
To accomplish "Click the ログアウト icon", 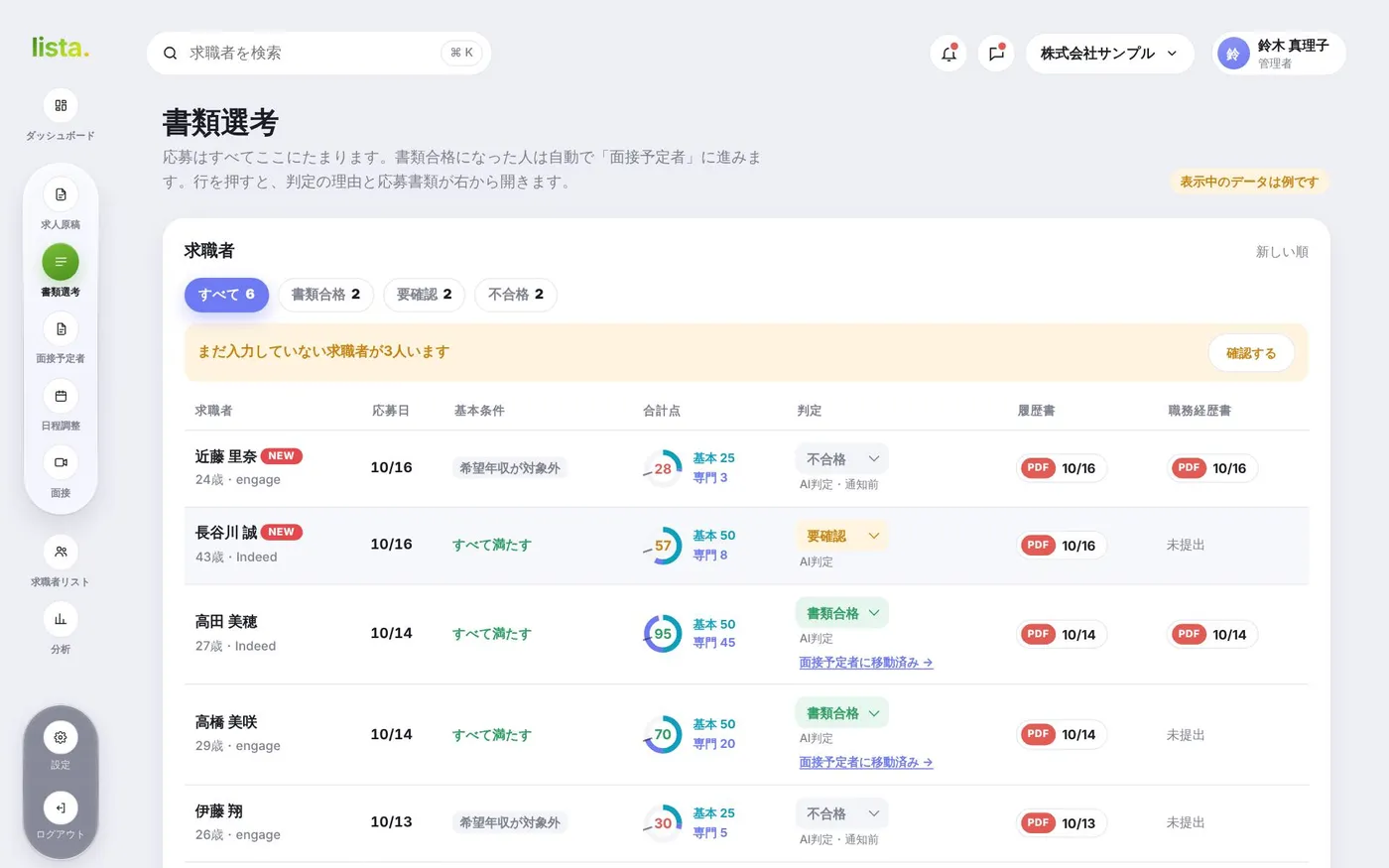I will tap(61, 807).
